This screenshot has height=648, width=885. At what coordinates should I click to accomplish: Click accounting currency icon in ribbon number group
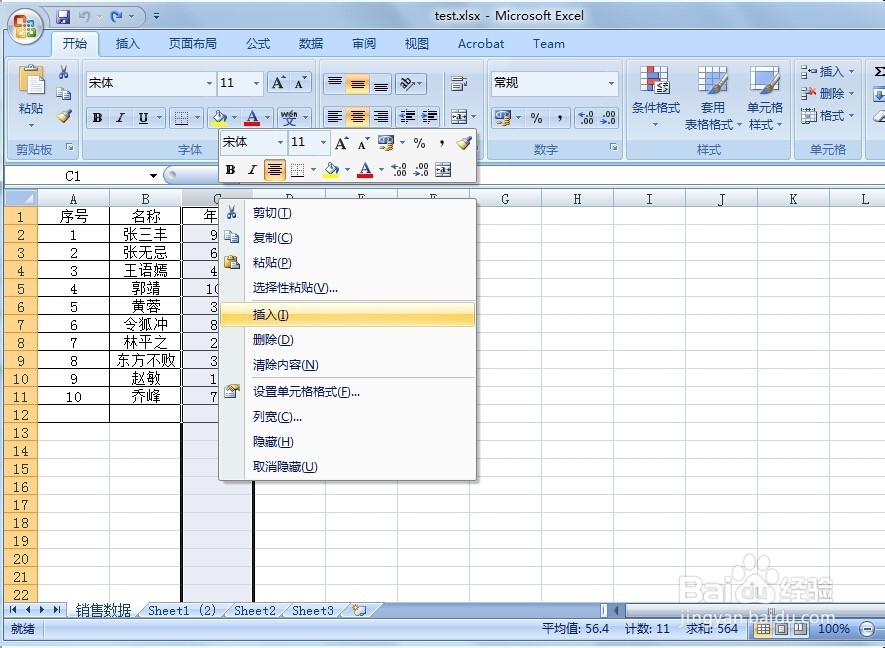(x=502, y=118)
